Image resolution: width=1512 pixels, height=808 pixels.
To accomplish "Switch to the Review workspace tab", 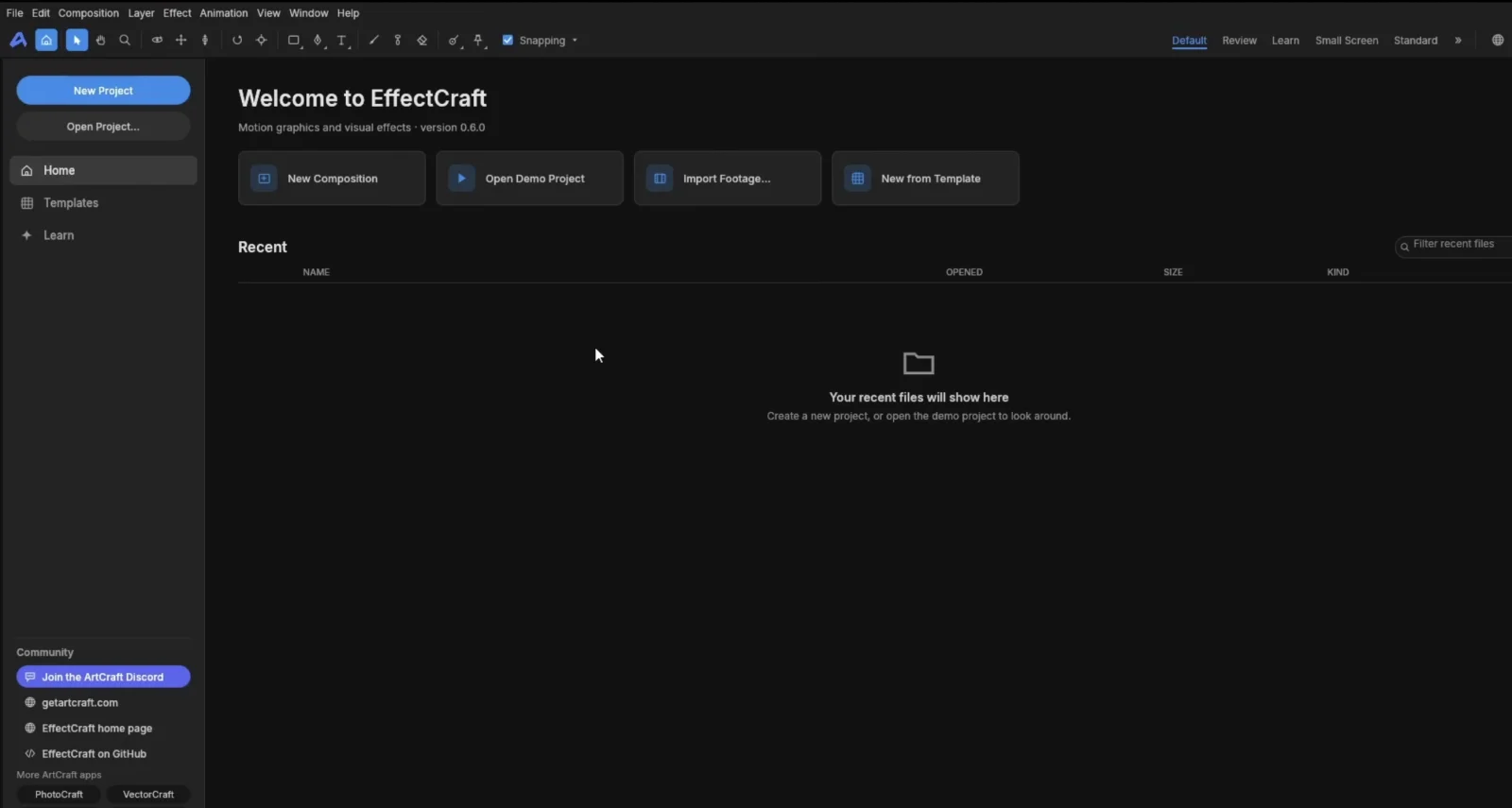I will tap(1239, 41).
